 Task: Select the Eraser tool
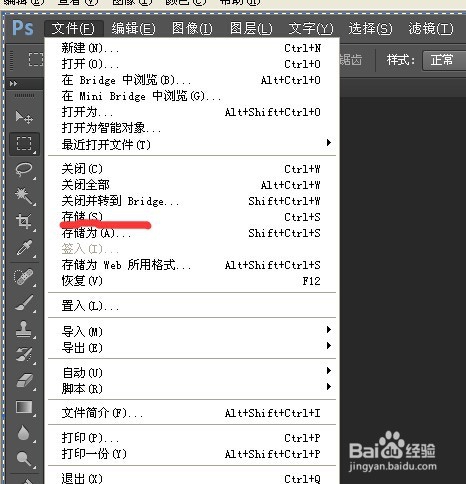tap(24, 380)
